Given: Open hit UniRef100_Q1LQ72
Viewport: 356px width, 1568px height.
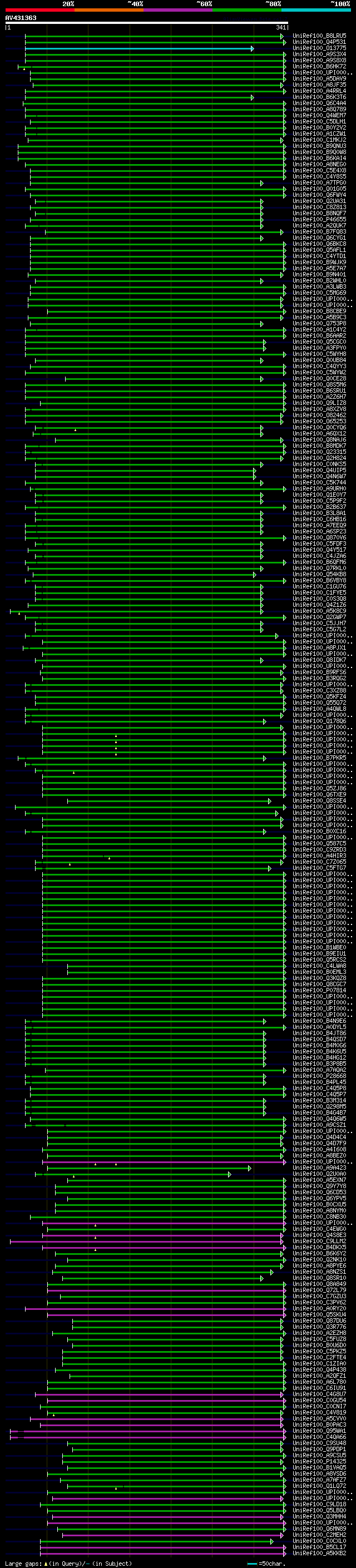Looking at the screenshot, I should pos(319,1486).
